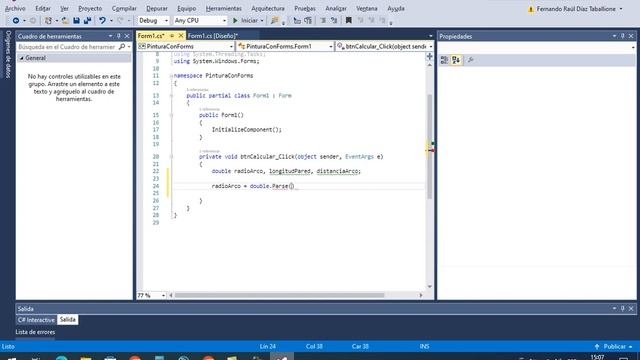
Task: Open the Editar menu
Action: point(43,8)
